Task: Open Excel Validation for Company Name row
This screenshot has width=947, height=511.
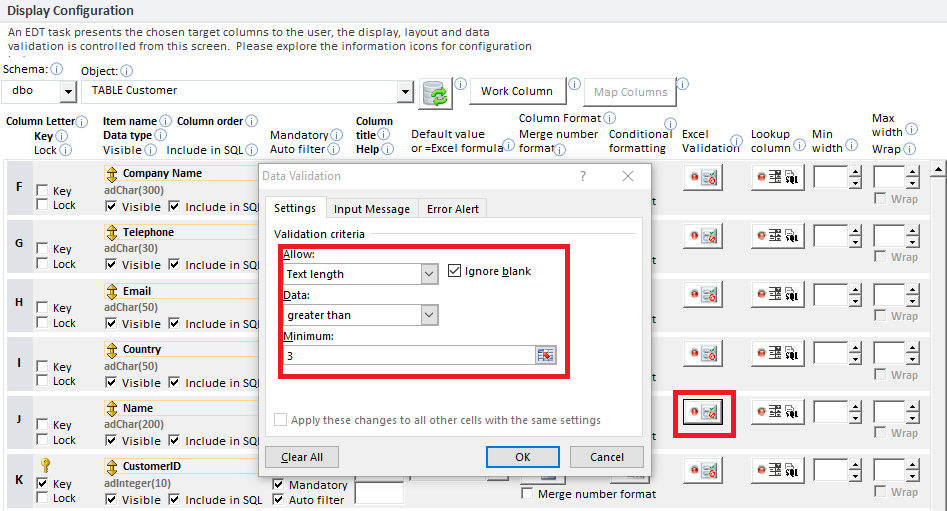Action: (703, 178)
